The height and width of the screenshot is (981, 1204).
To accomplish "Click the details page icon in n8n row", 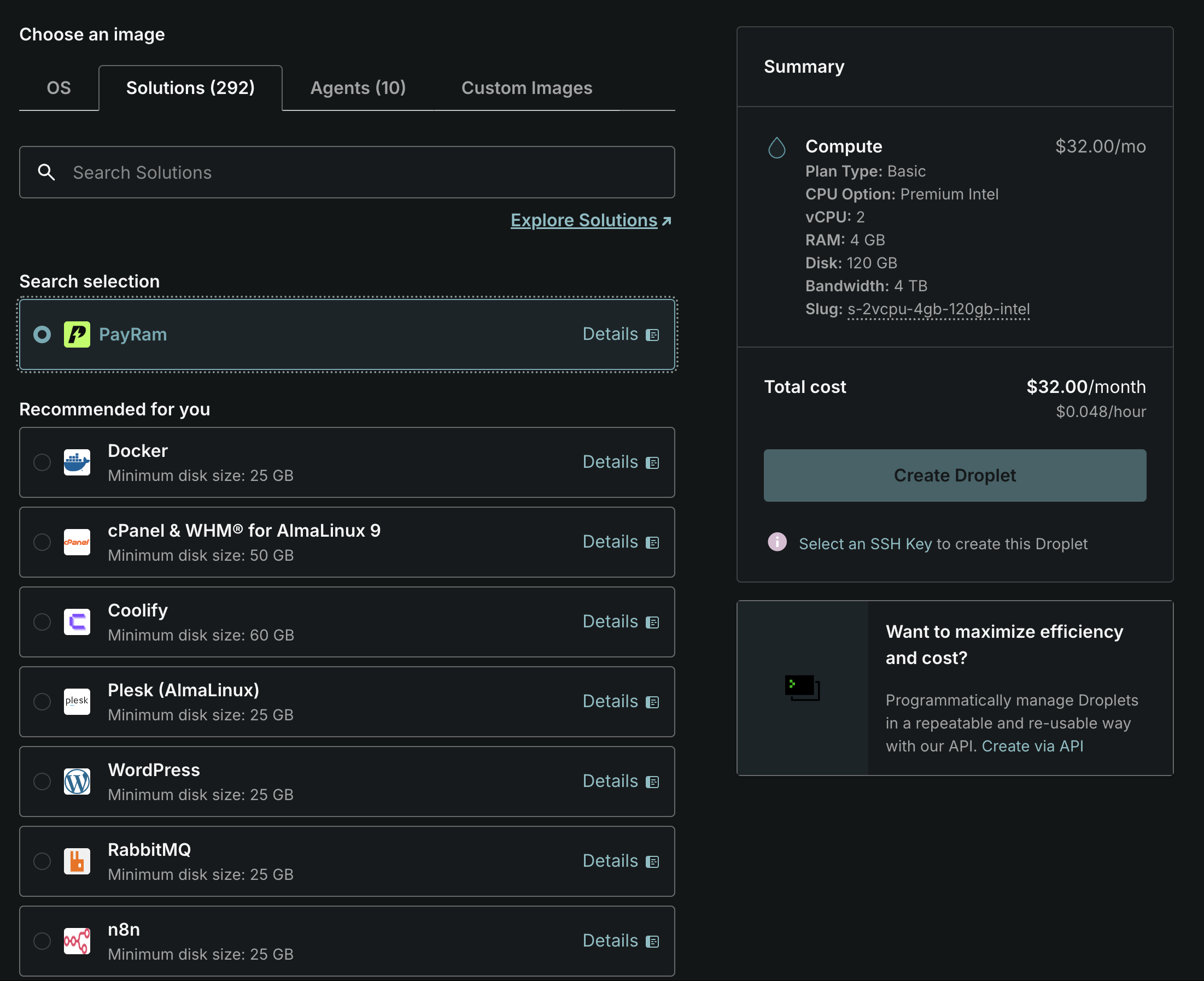I will (x=652, y=942).
